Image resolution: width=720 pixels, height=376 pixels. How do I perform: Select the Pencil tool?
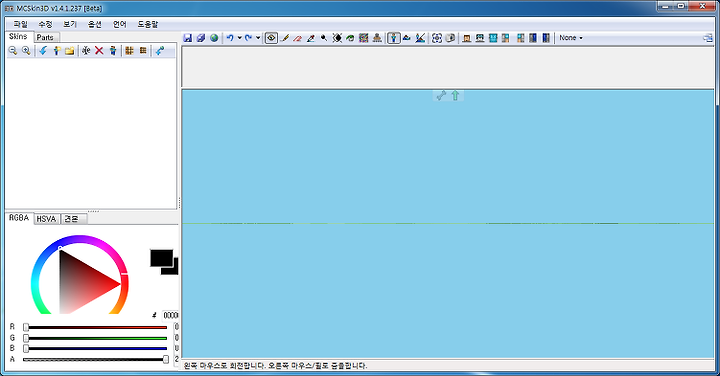click(x=285, y=38)
